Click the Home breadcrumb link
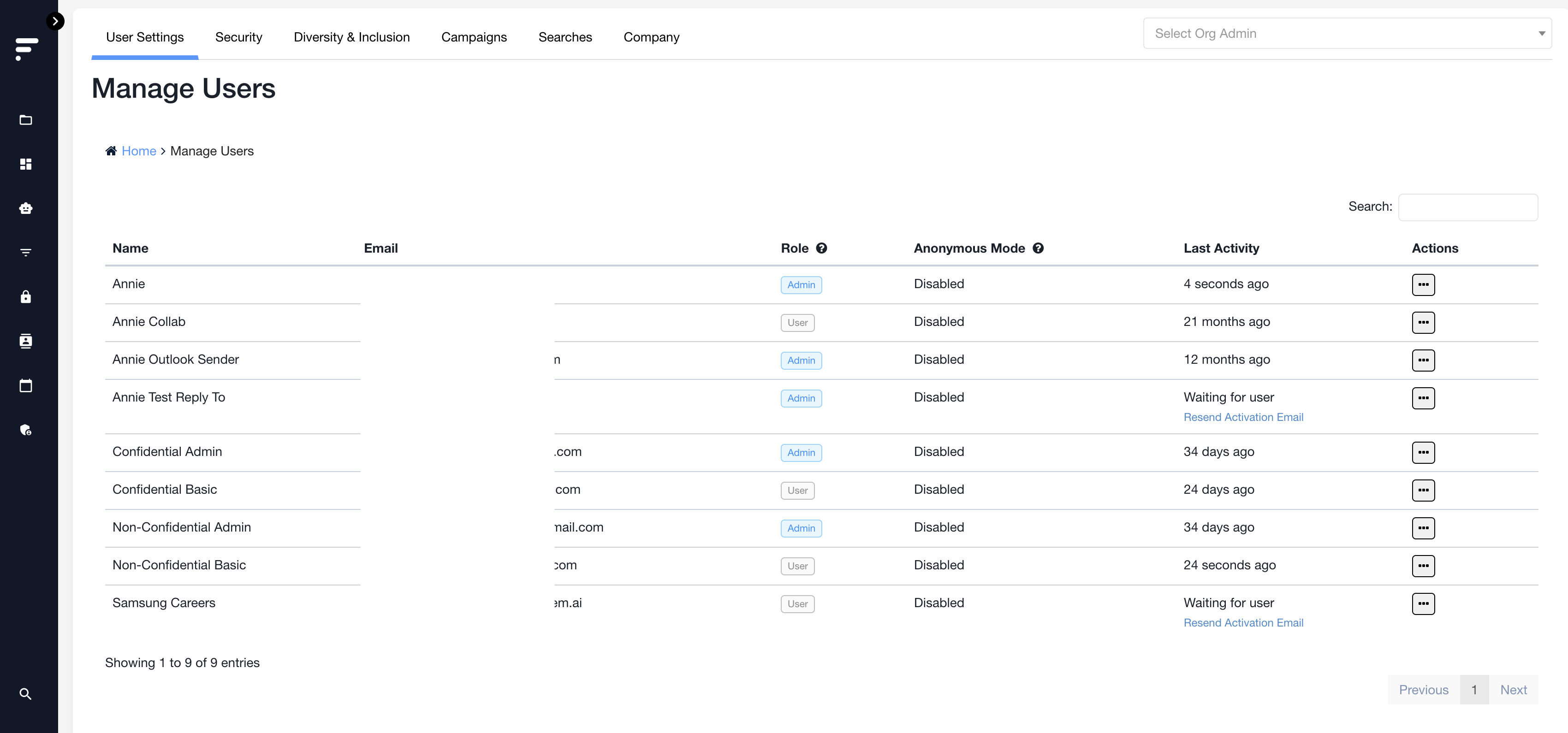 (x=139, y=151)
